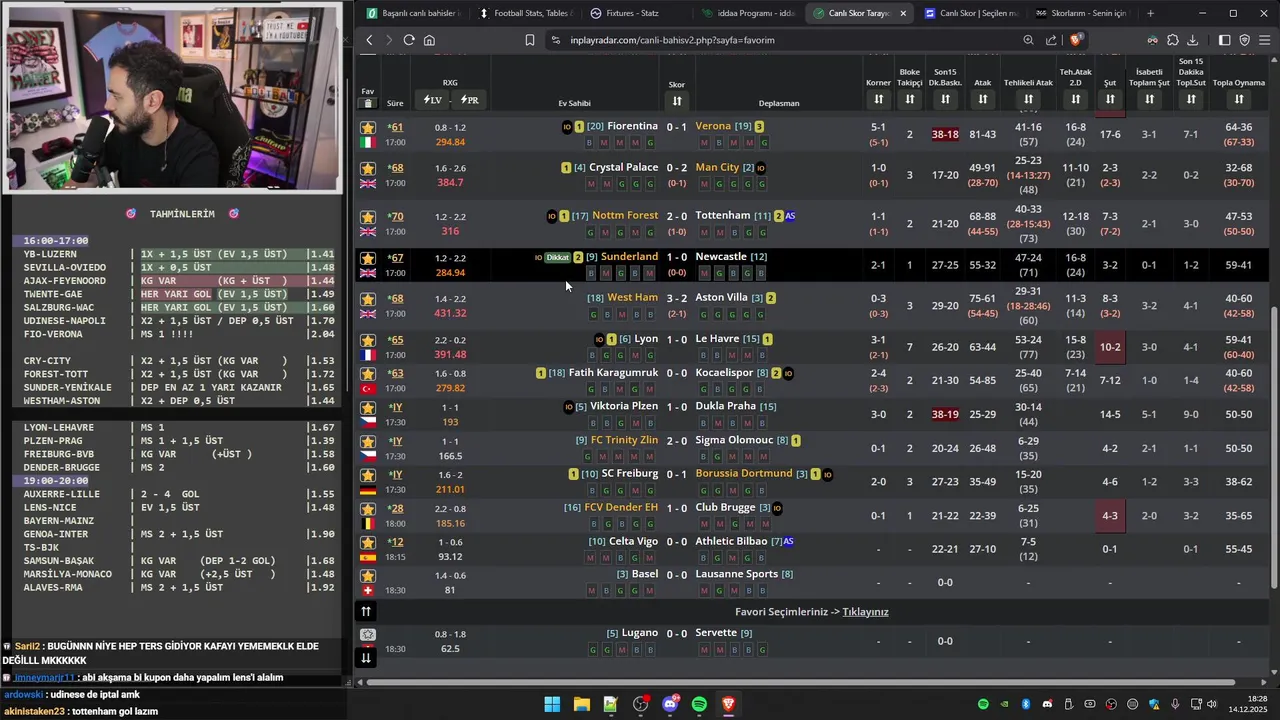Image resolution: width=1280 pixels, height=720 pixels.
Task: Open Spotify from the taskbar
Action: pyautogui.click(x=699, y=704)
